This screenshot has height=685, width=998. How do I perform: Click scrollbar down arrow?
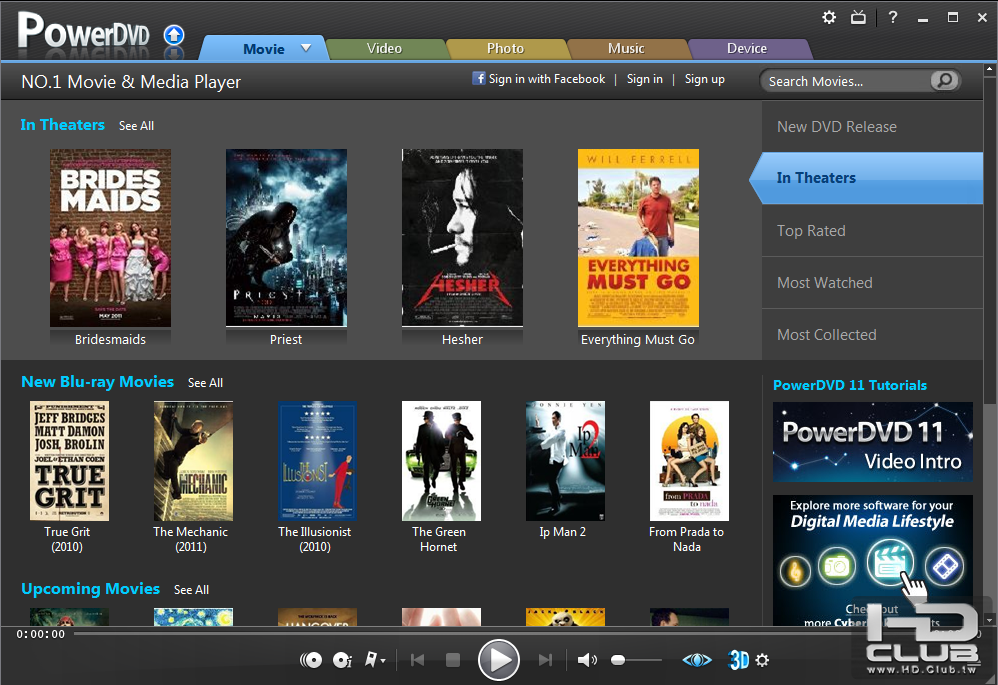[989, 619]
